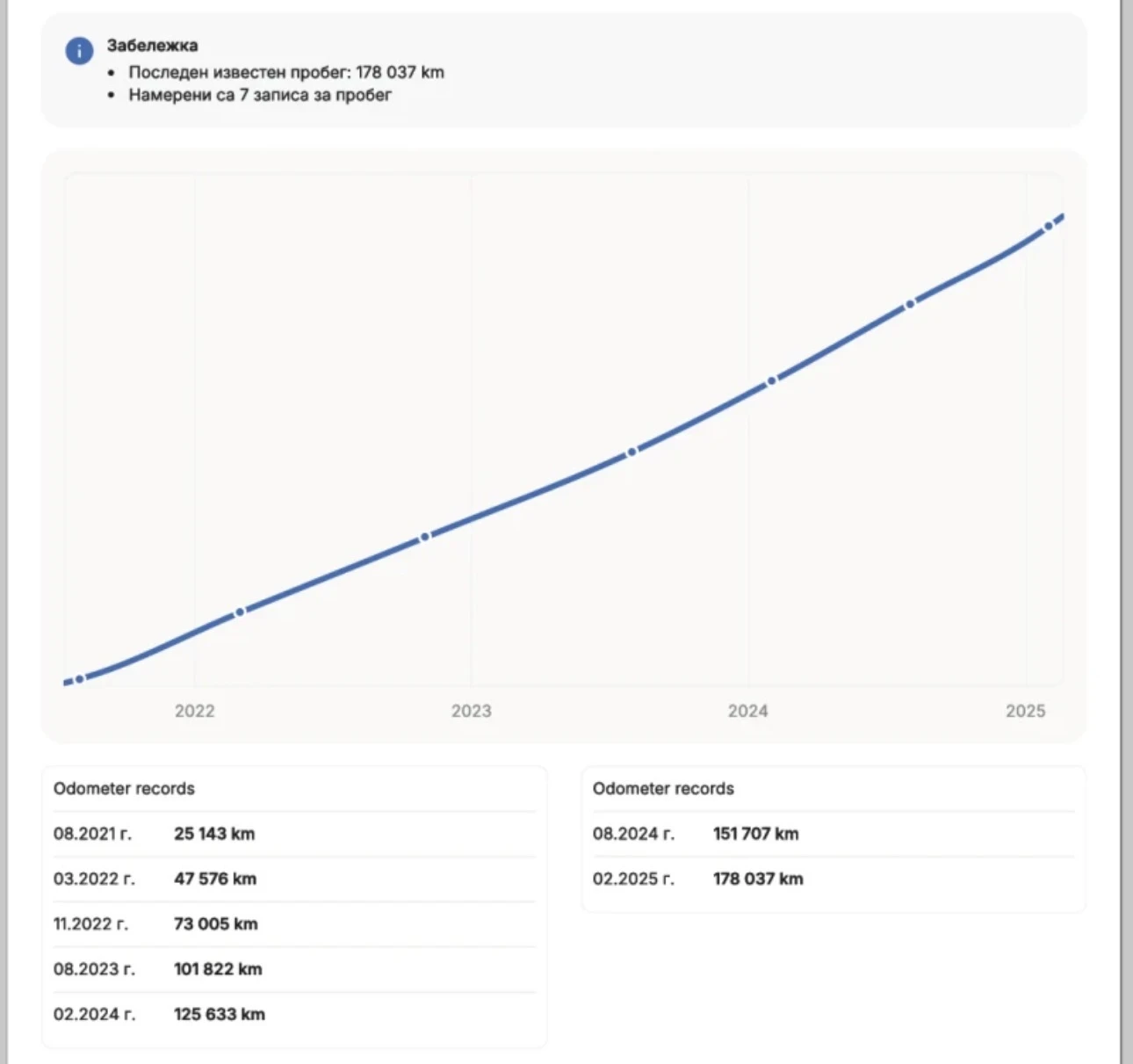Select the 73 005 km odometer entry

pyautogui.click(x=216, y=924)
